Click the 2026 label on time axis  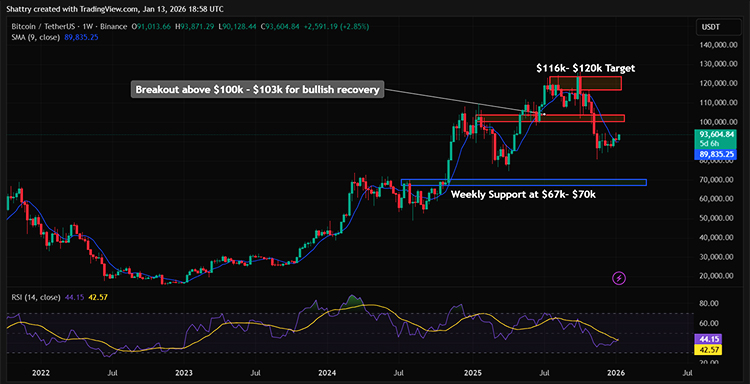[x=615, y=372]
